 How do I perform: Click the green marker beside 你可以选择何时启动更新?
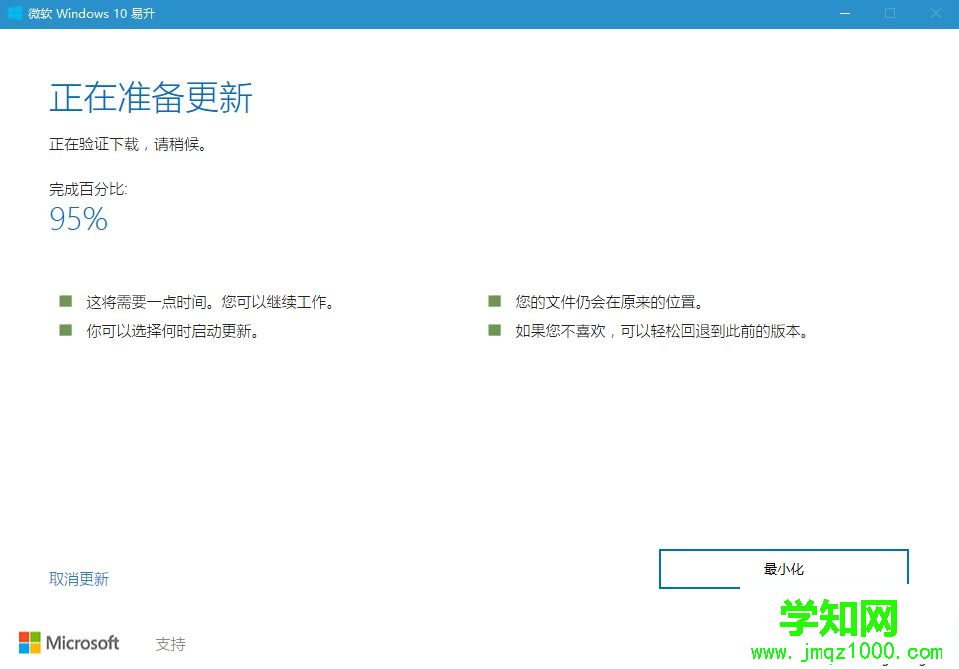coord(65,329)
